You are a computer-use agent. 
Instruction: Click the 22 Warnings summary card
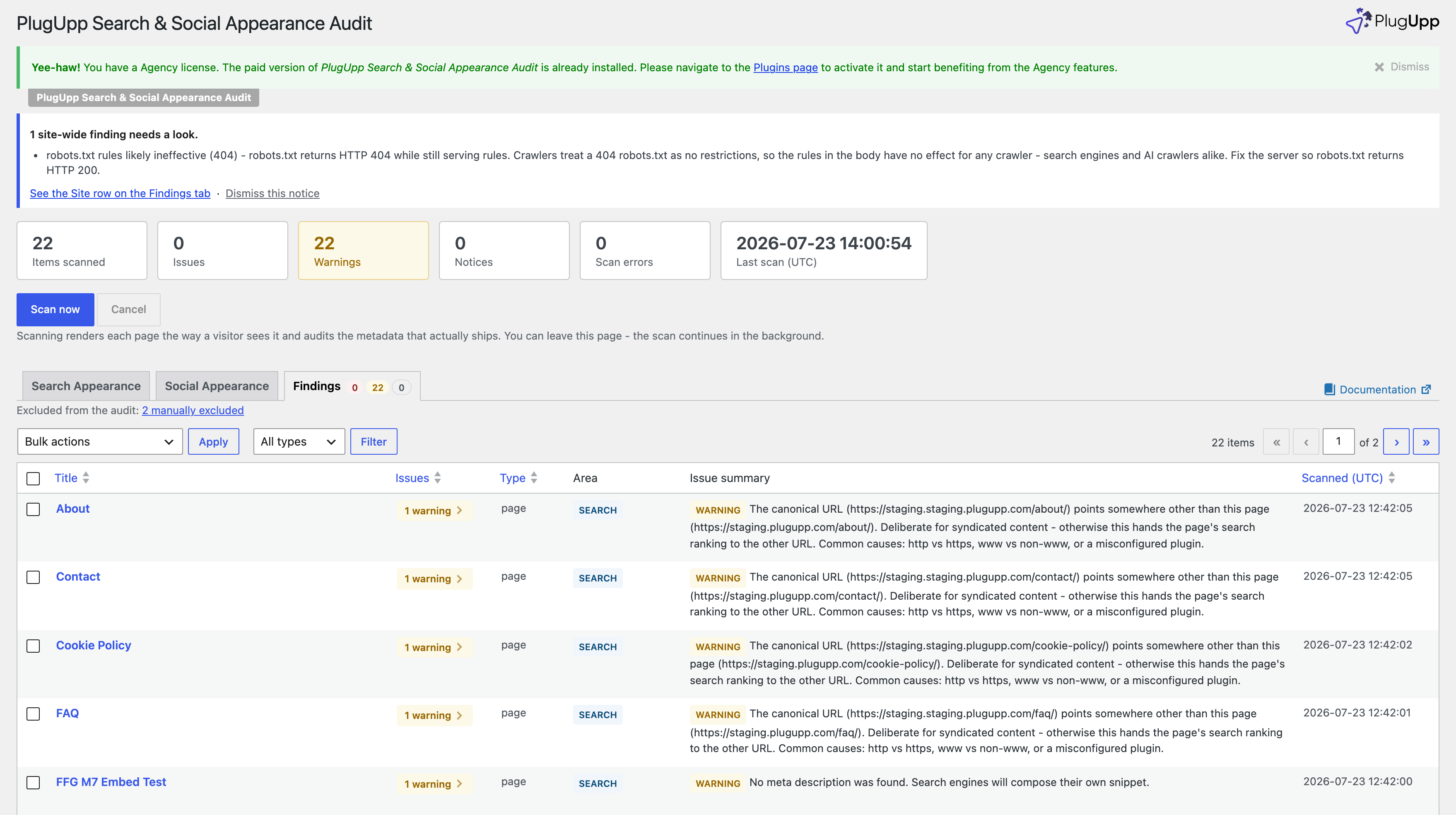(364, 251)
